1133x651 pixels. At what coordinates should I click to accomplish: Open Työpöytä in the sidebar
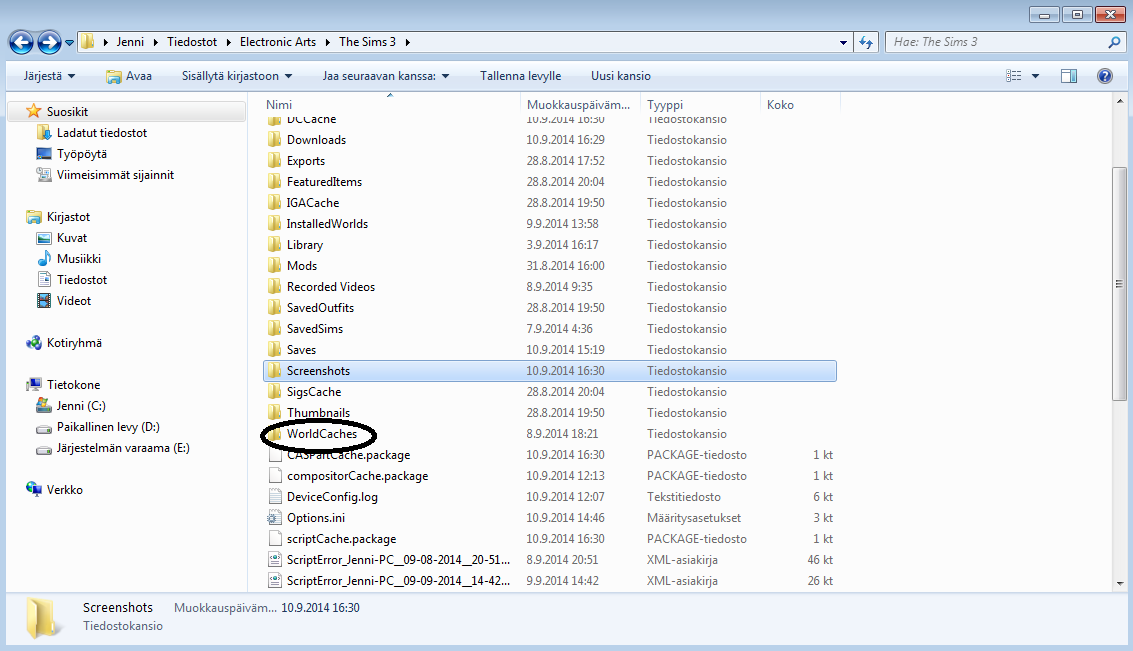pos(82,153)
